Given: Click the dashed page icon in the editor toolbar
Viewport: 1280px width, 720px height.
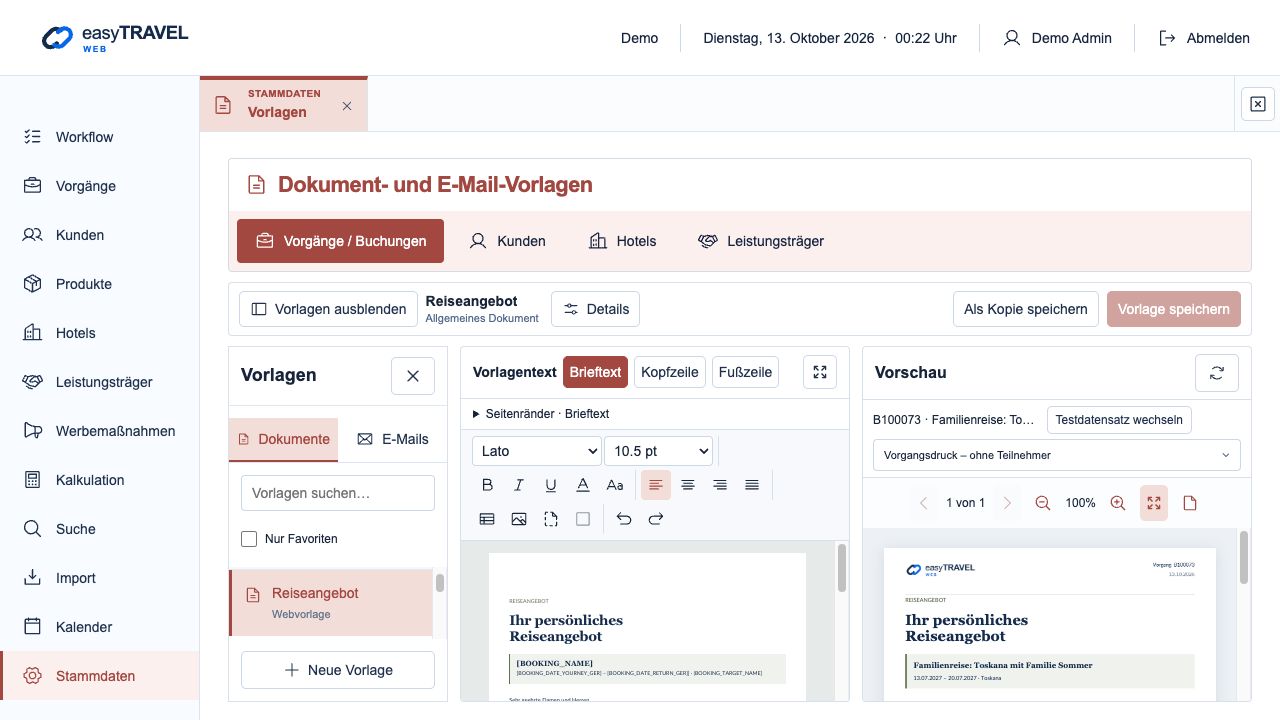Looking at the screenshot, I should pyautogui.click(x=551, y=519).
